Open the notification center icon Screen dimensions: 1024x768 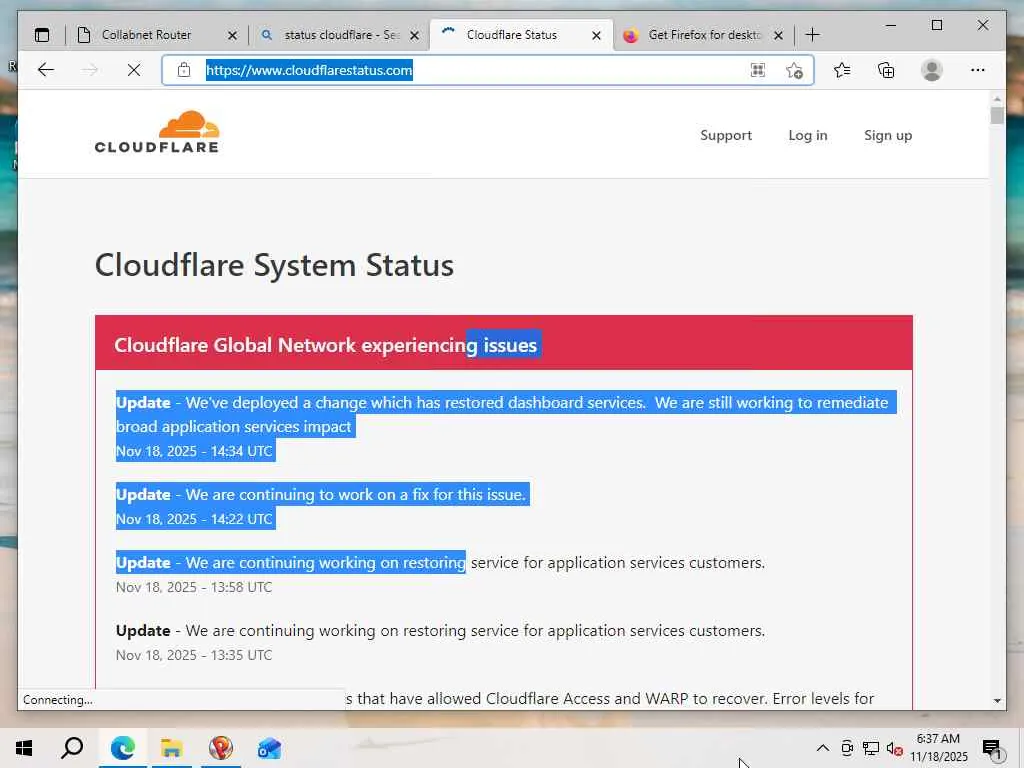point(992,748)
